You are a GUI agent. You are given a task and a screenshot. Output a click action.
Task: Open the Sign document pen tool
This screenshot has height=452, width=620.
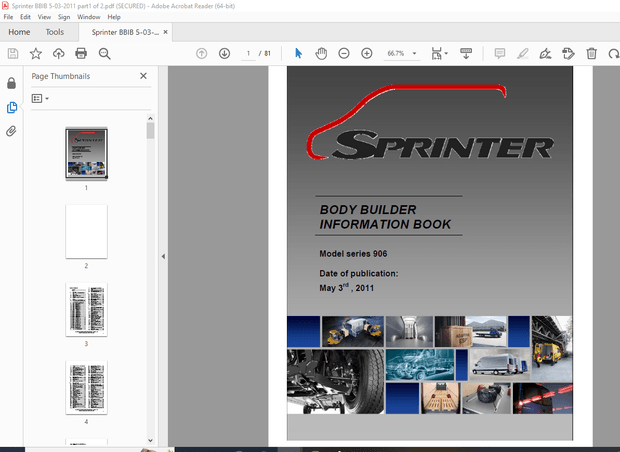546,53
